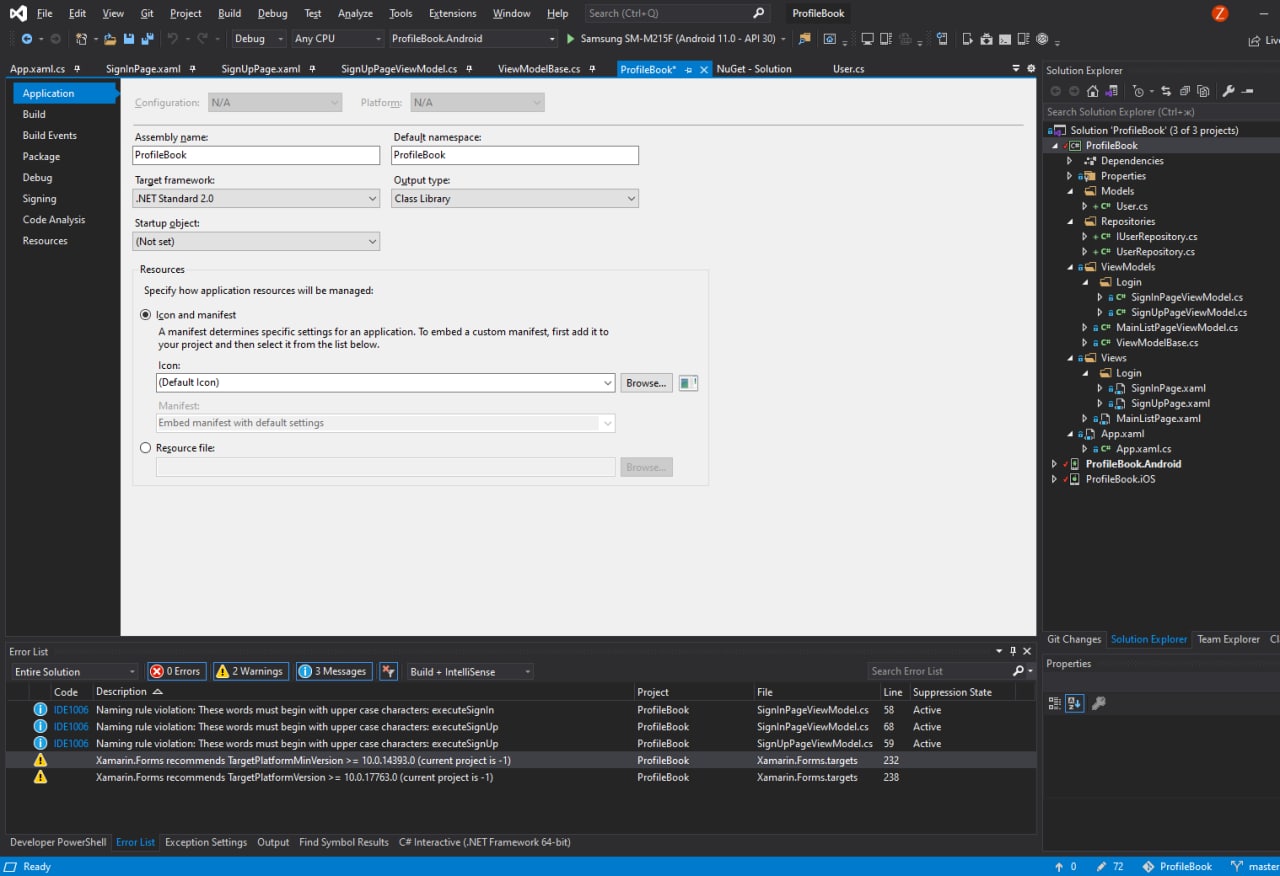This screenshot has width=1280, height=876.
Task: Toggle the 3 Messages filter
Action: tap(334, 671)
